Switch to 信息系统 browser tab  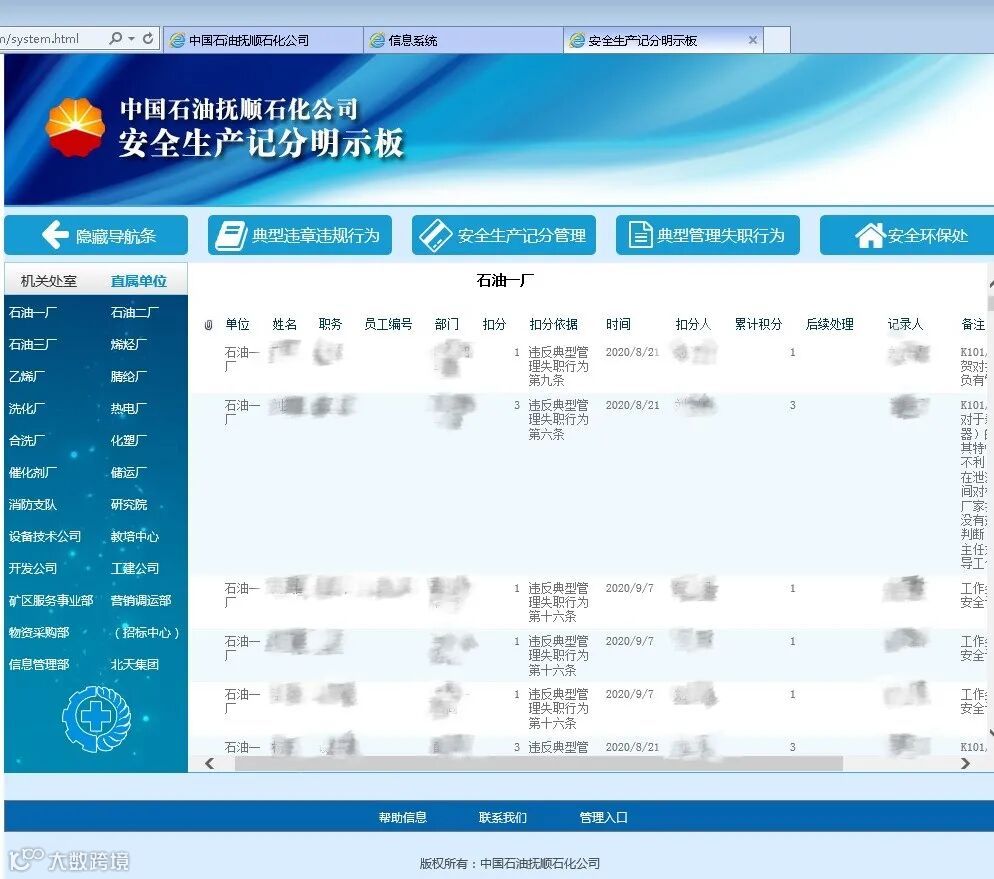coord(463,40)
